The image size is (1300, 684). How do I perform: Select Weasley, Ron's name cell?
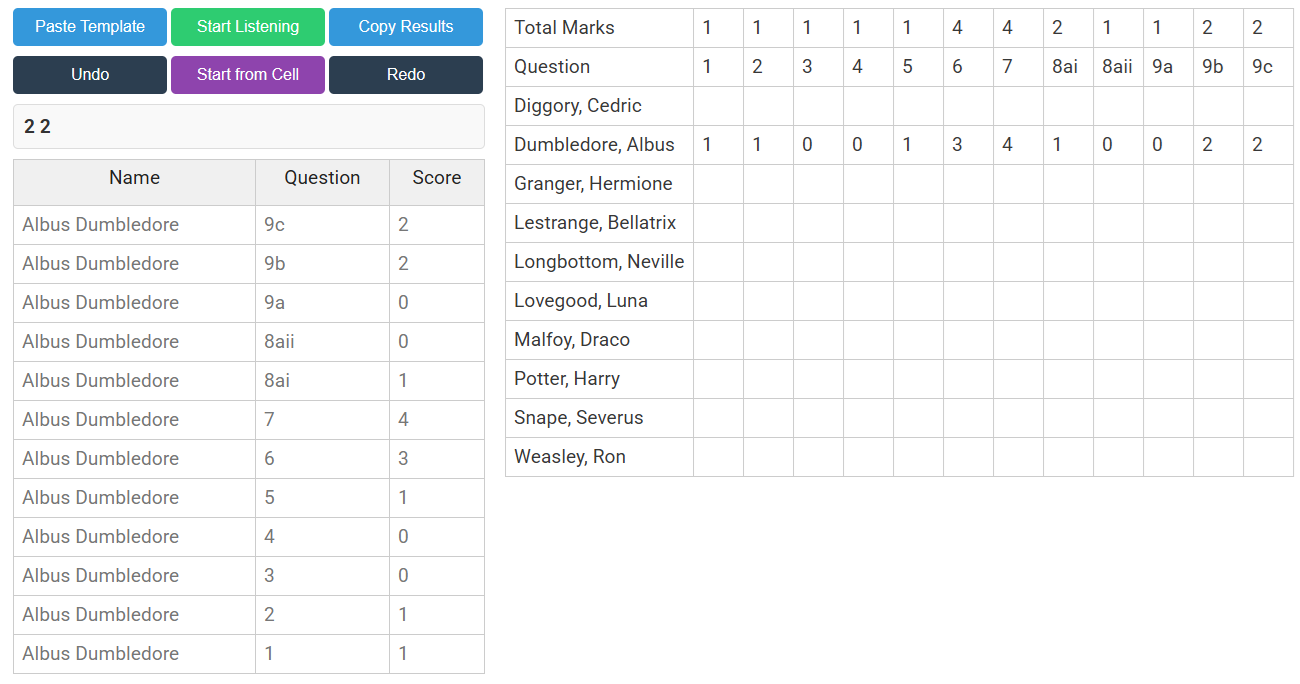(x=569, y=456)
